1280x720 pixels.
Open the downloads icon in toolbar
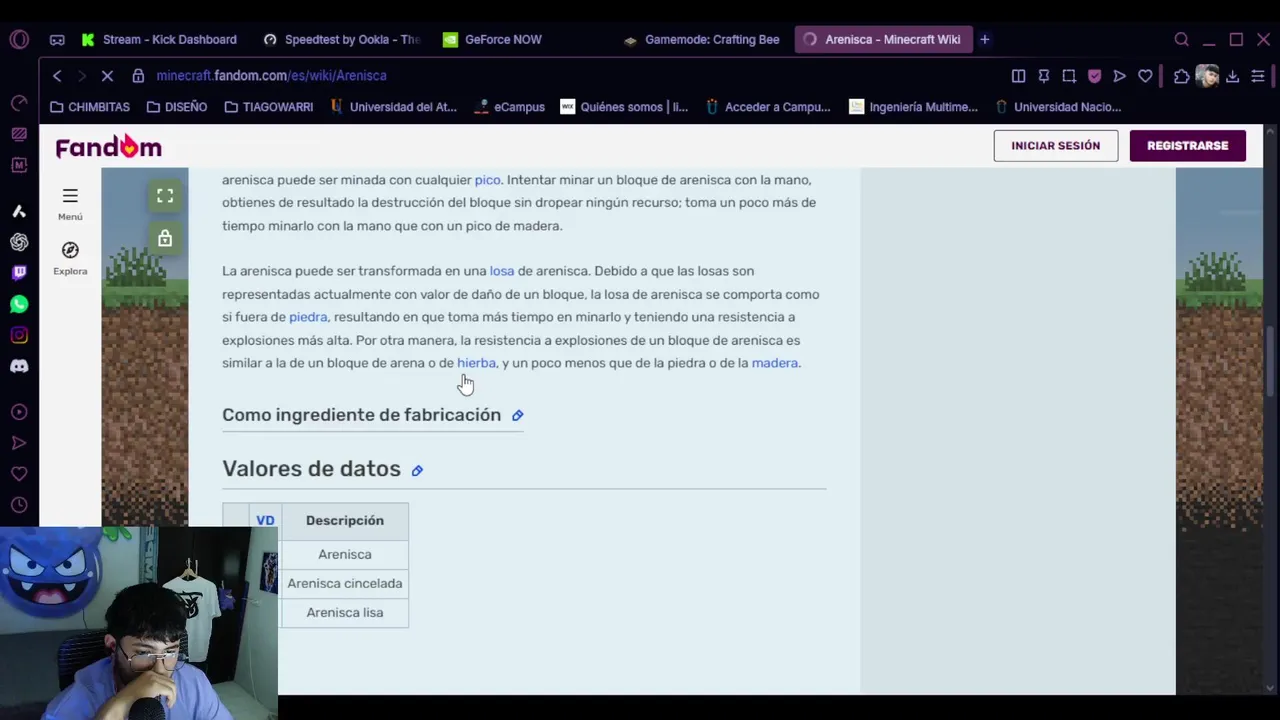point(1232,76)
